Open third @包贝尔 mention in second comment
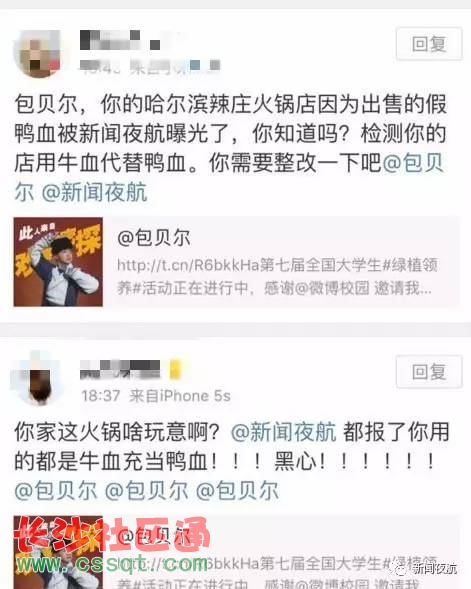 [237, 491]
